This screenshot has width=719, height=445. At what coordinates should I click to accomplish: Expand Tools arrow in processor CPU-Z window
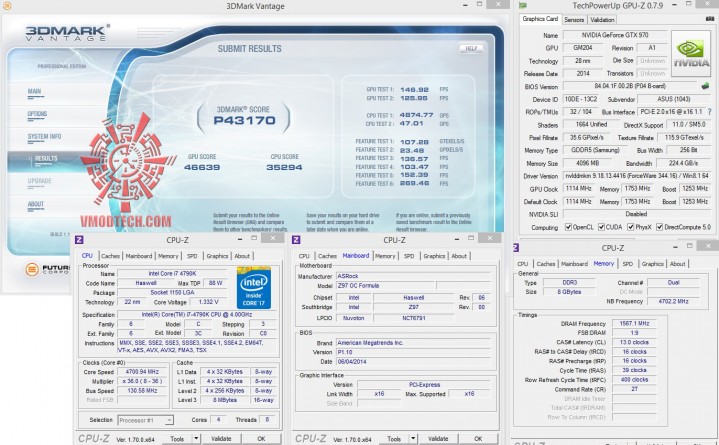tap(196, 439)
